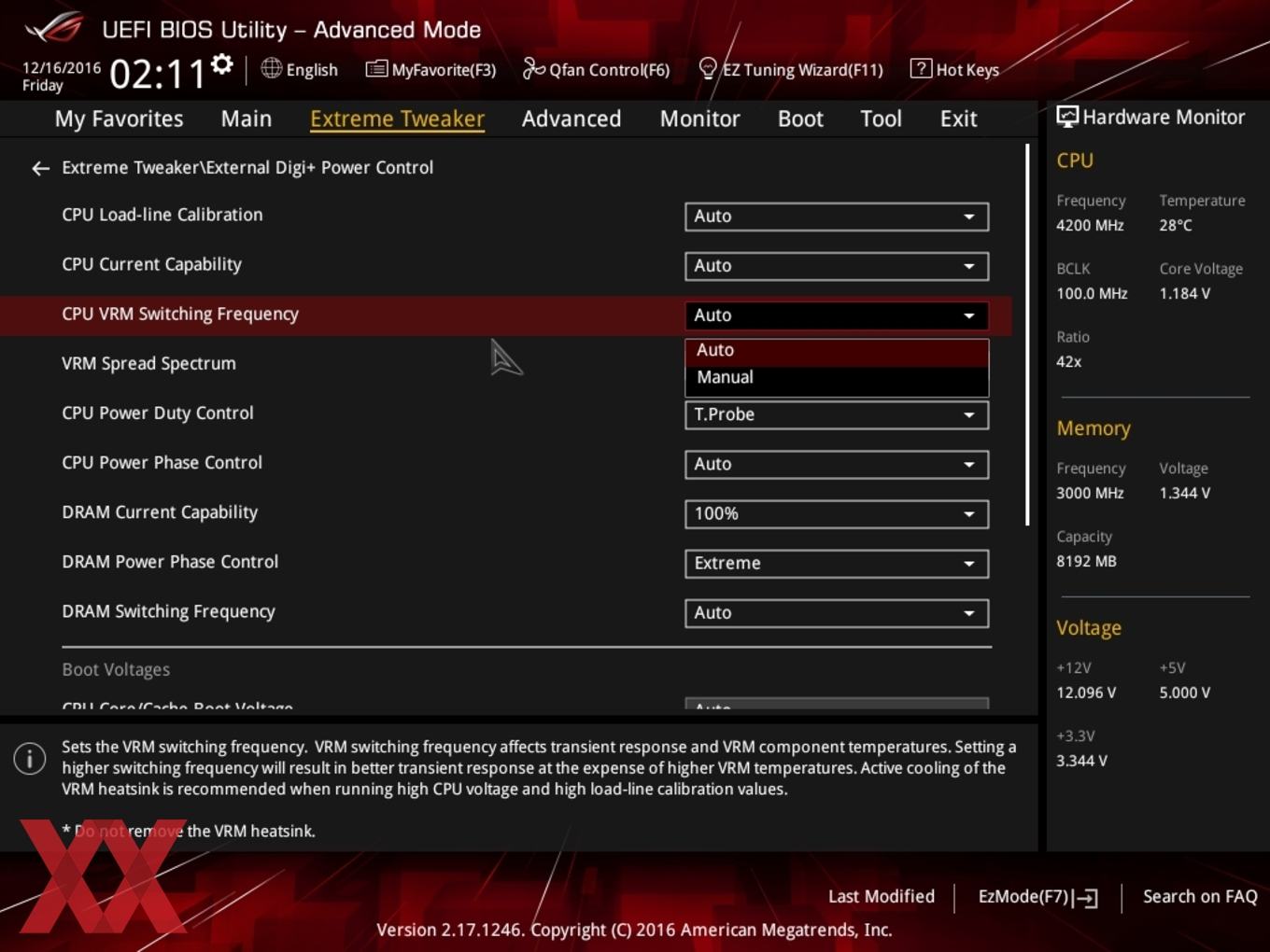Click the ROG logo in header
Screen dimensions: 1270x952
[x=54, y=28]
